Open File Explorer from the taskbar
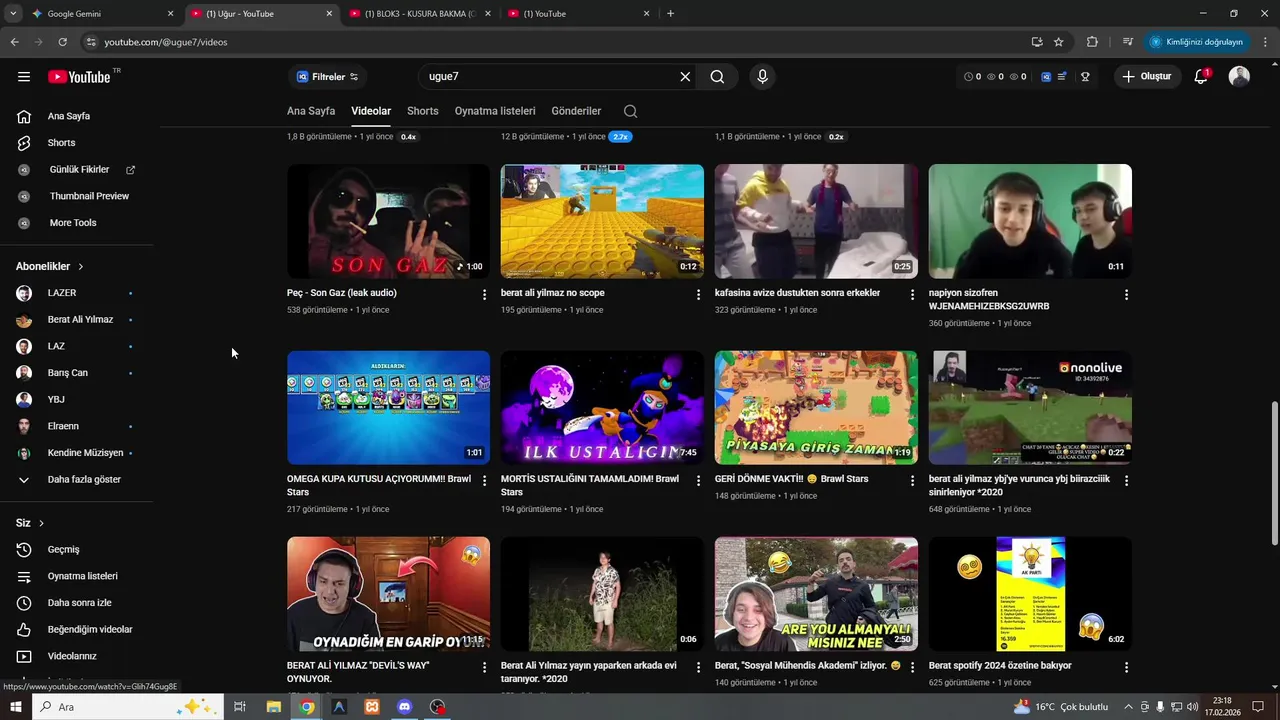The width and height of the screenshot is (1280, 720). (x=273, y=707)
